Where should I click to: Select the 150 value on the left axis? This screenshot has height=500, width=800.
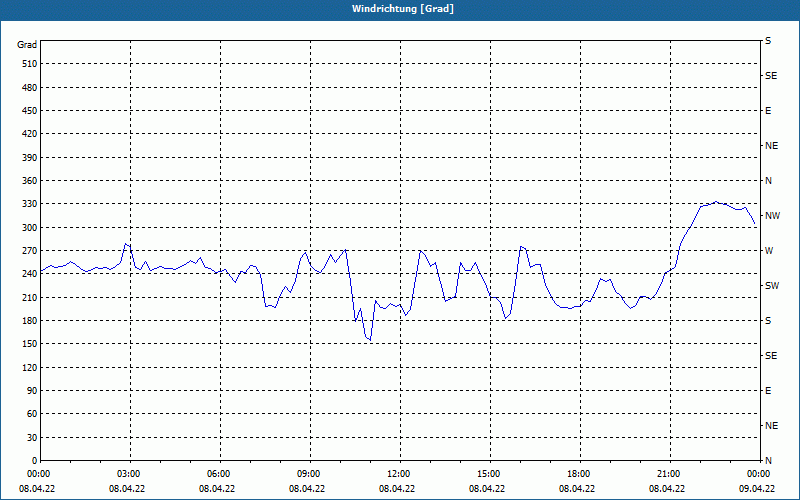tap(30, 344)
